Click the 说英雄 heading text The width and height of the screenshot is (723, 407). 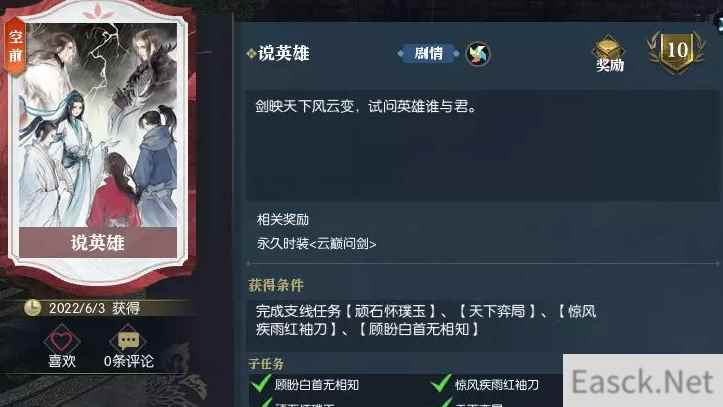(284, 53)
